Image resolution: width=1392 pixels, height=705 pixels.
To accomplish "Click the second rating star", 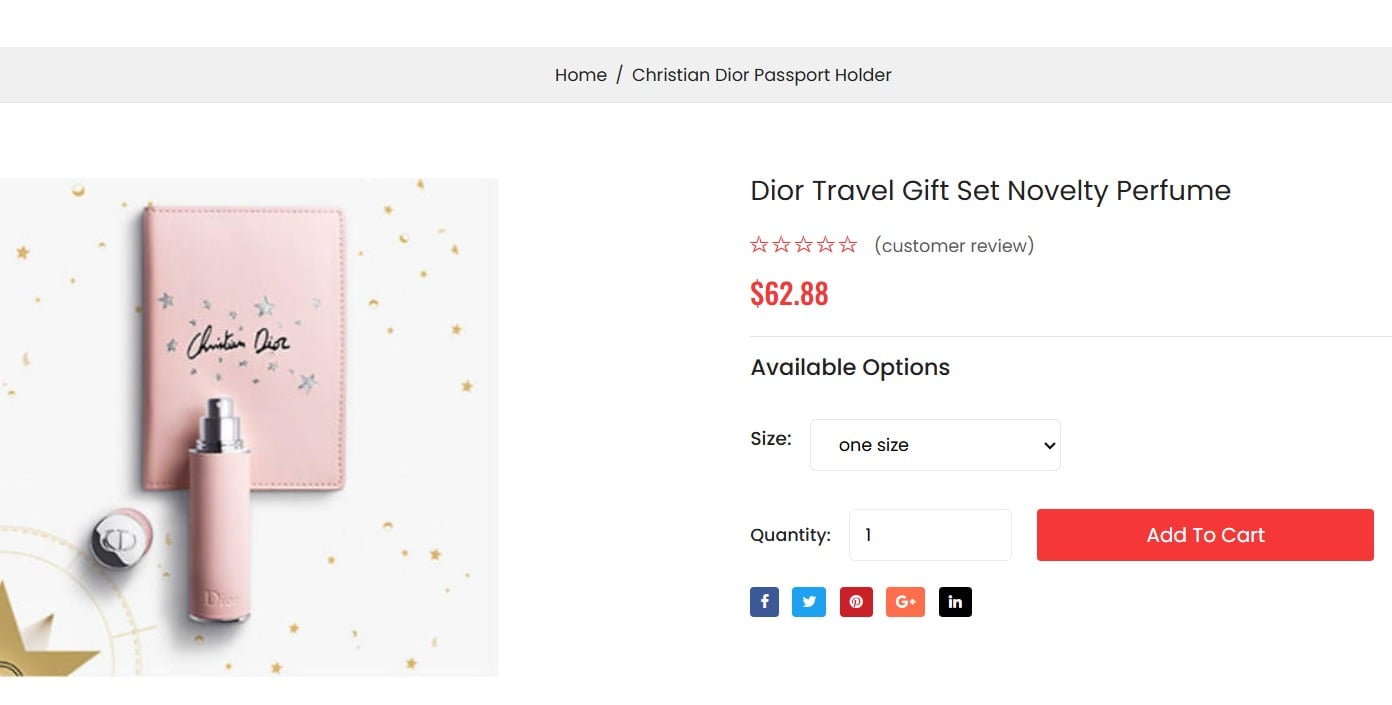I will pos(781,245).
